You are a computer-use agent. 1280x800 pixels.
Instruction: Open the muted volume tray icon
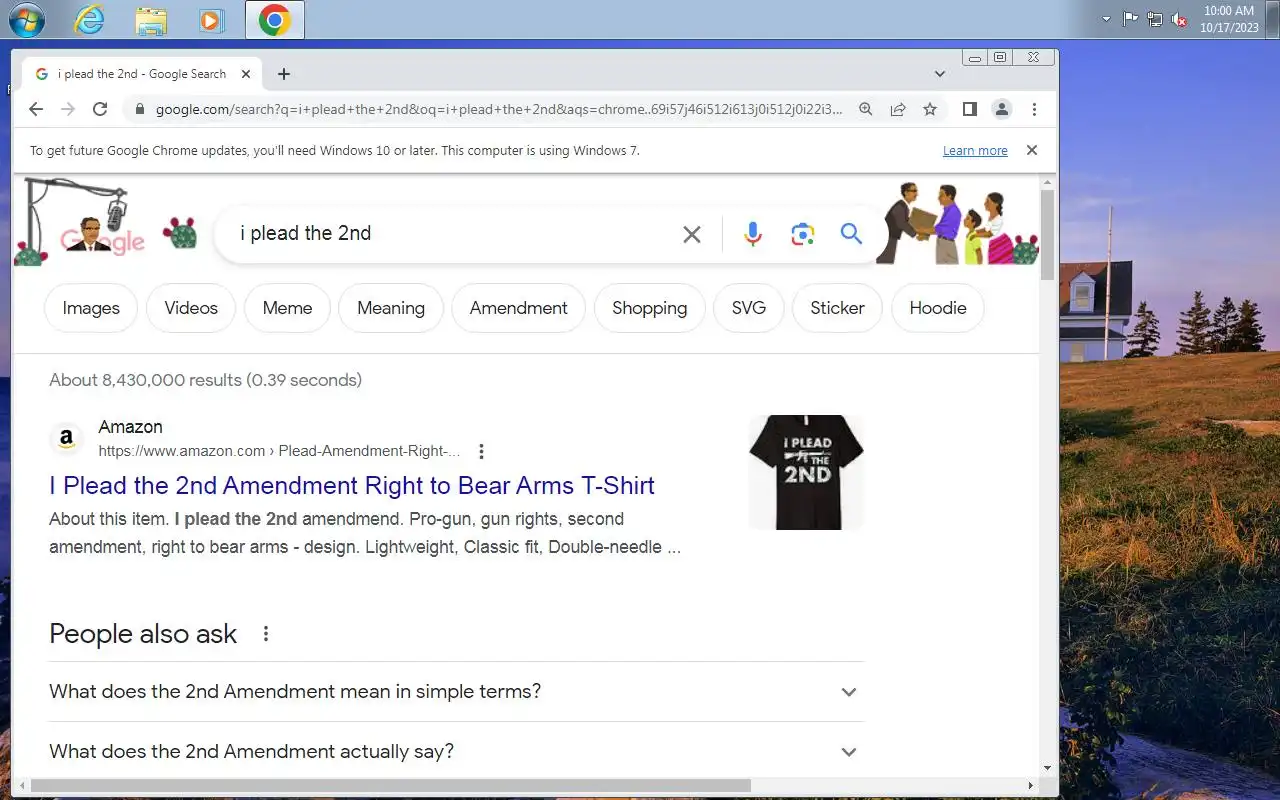click(x=1180, y=19)
